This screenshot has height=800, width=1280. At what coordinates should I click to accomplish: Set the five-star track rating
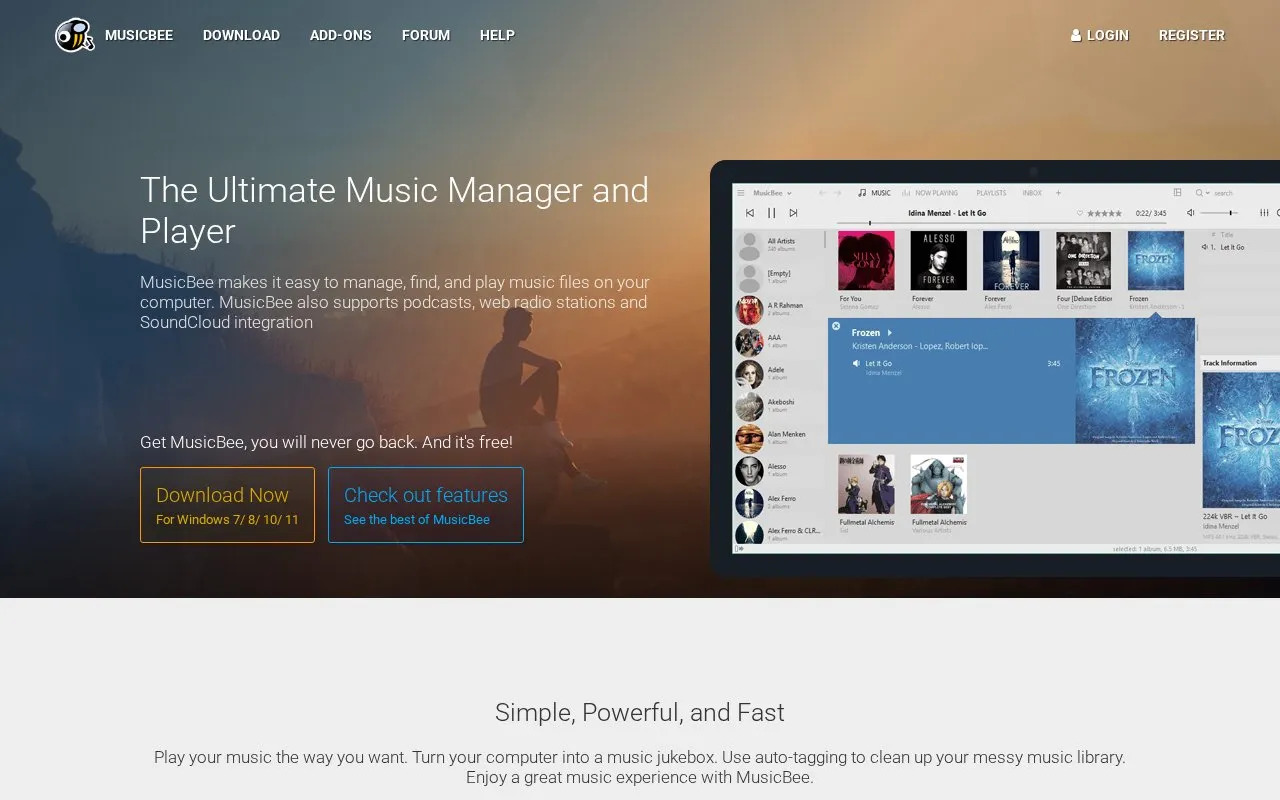point(1104,213)
